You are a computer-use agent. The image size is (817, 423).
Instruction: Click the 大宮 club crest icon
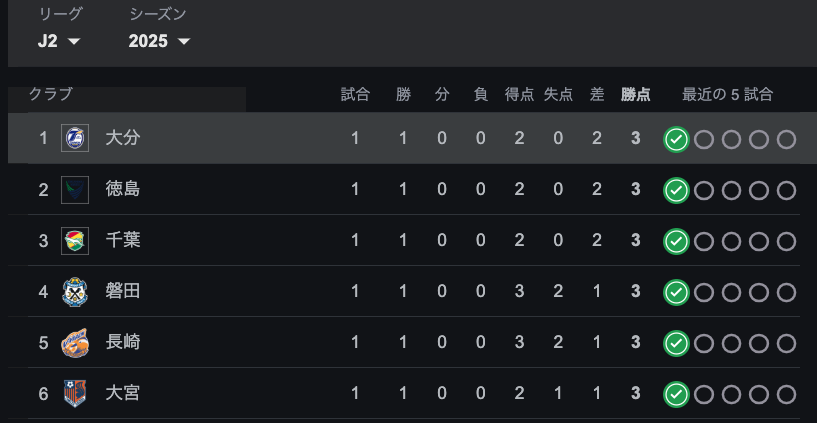(75, 394)
